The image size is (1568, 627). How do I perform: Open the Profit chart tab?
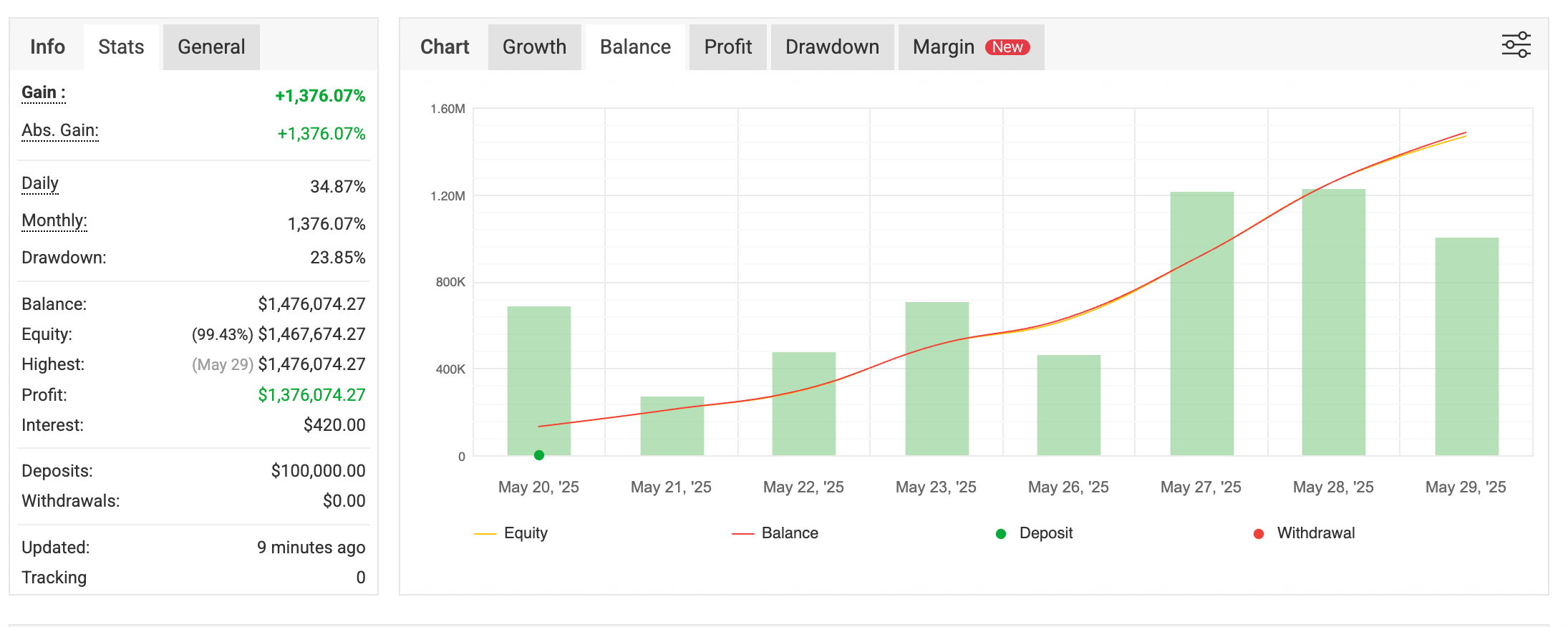point(727,47)
